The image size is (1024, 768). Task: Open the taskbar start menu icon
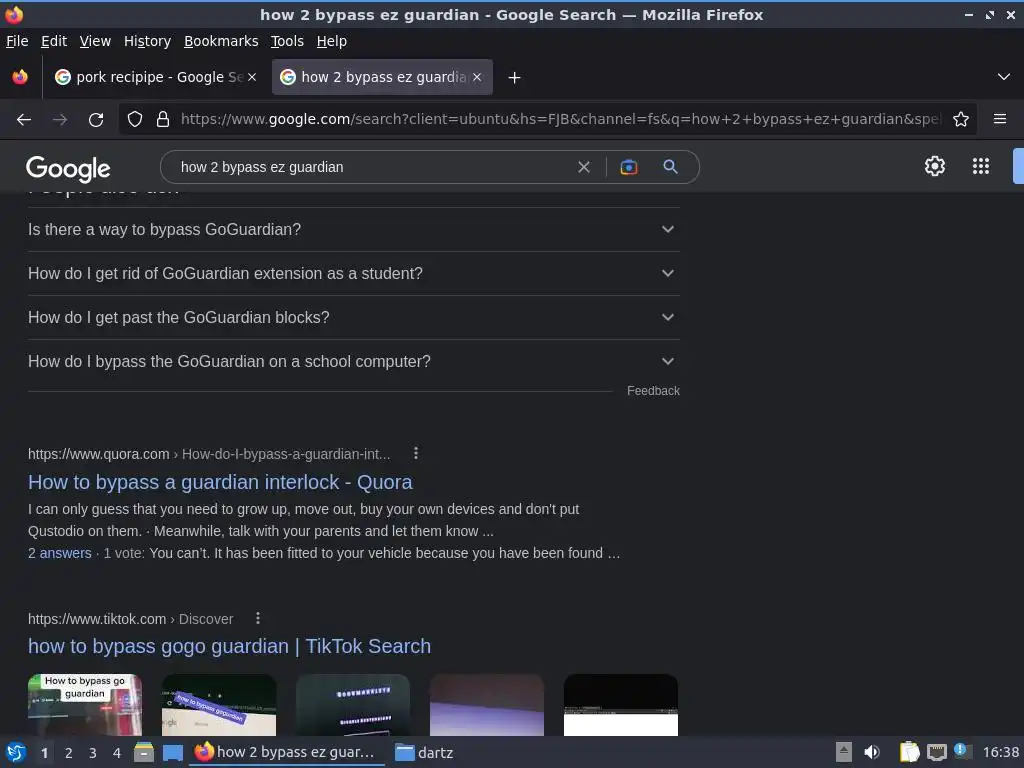15,752
